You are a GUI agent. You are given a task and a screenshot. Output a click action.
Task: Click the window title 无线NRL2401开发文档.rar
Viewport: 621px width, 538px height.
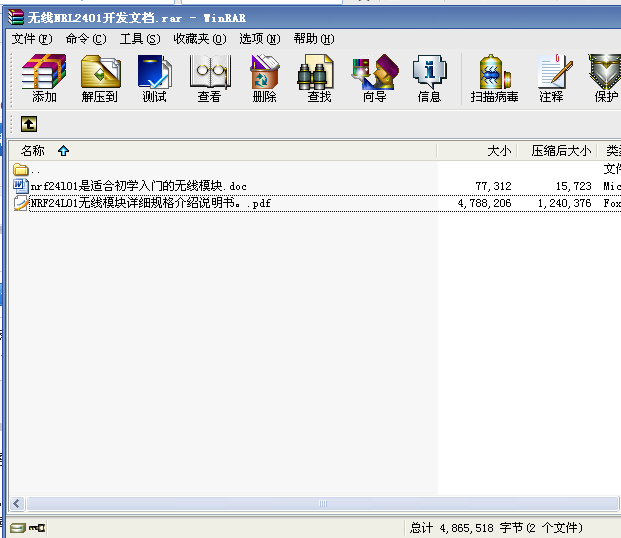105,18
